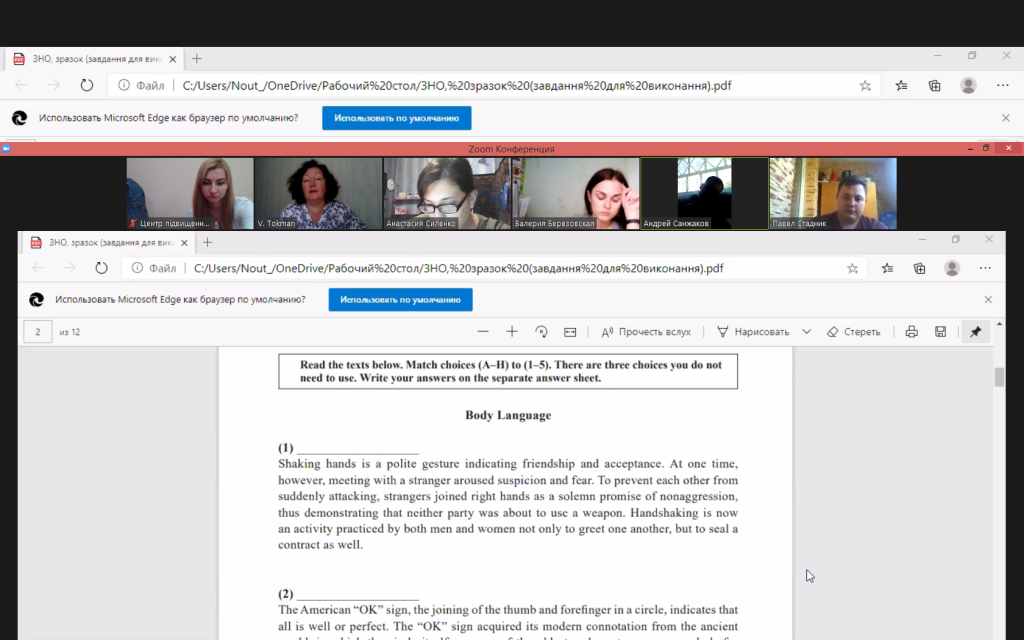The width and height of the screenshot is (1024, 640).
Task: Zoom in the PDF with plus icon
Action: pyautogui.click(x=512, y=332)
